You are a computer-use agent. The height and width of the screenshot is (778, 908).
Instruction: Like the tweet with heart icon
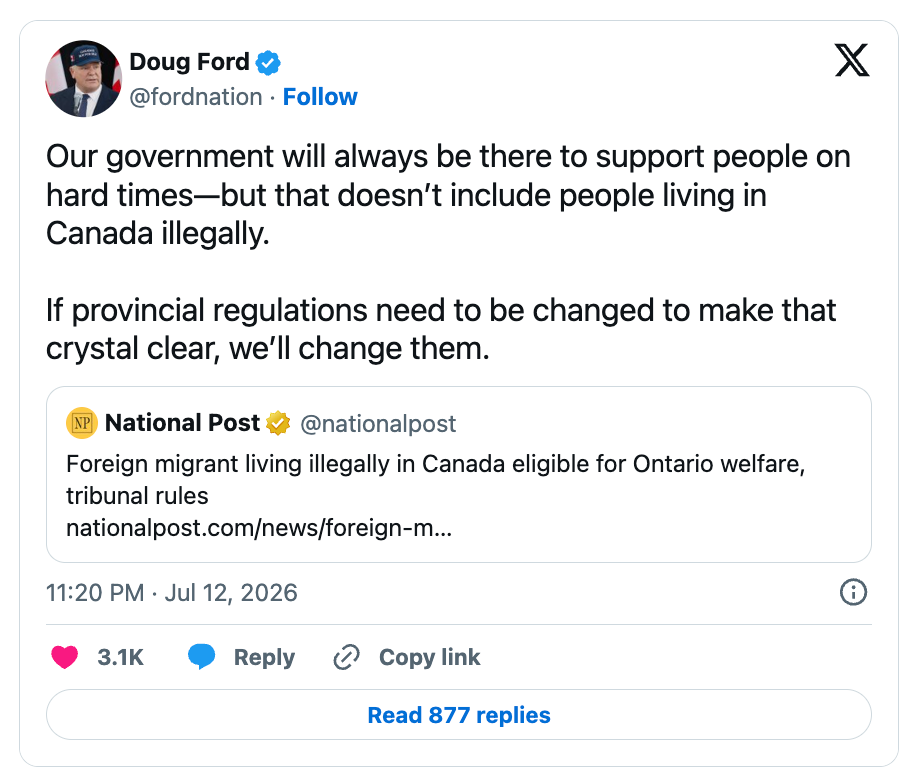point(64,657)
